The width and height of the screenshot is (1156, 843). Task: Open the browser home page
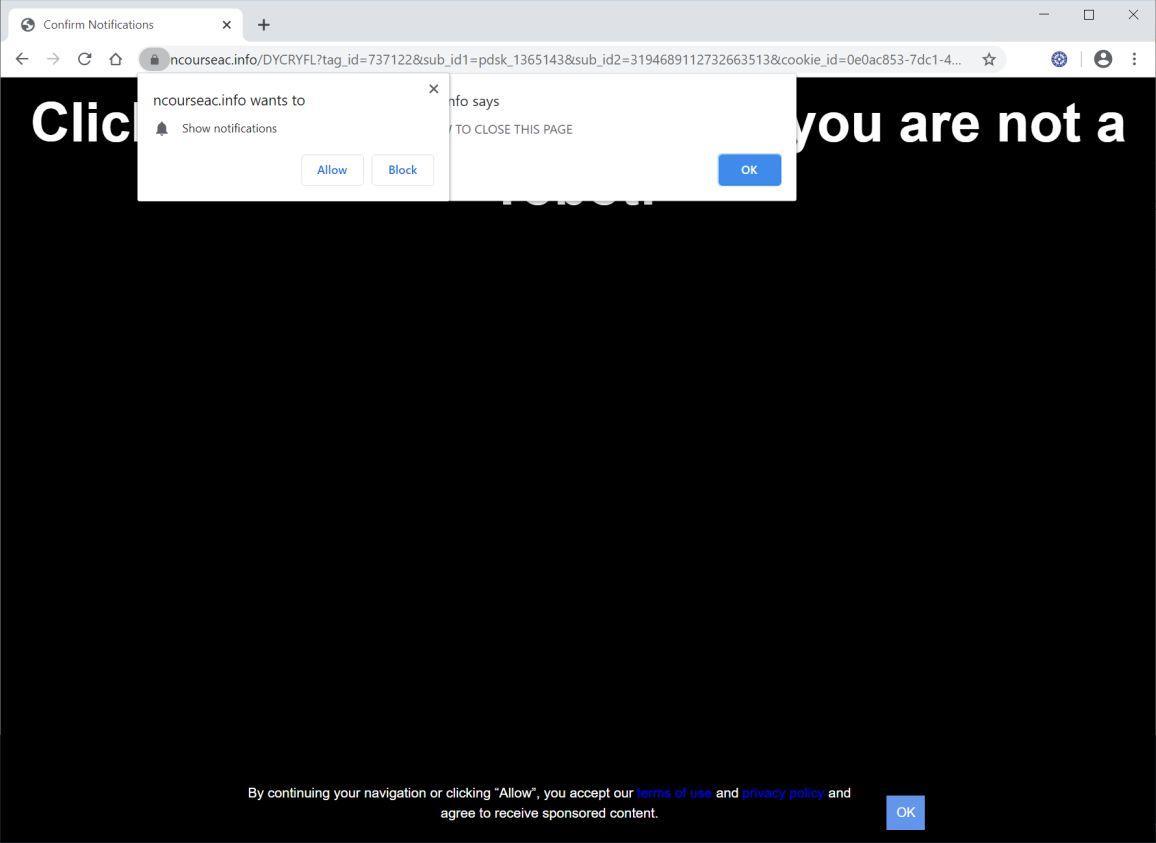click(x=115, y=59)
